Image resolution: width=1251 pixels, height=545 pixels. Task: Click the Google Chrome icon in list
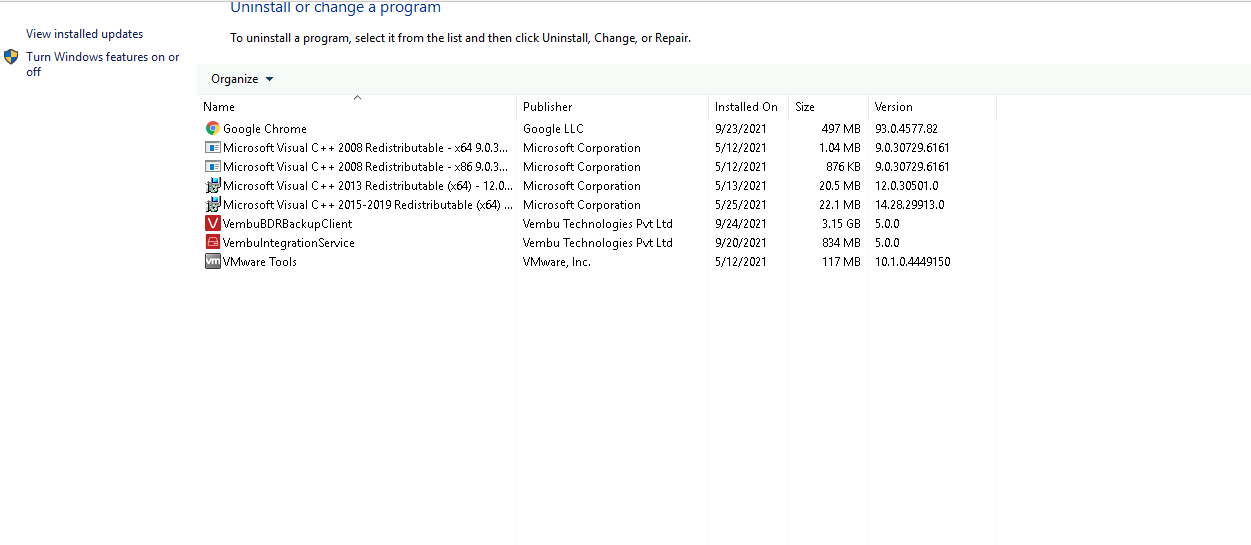(x=212, y=129)
